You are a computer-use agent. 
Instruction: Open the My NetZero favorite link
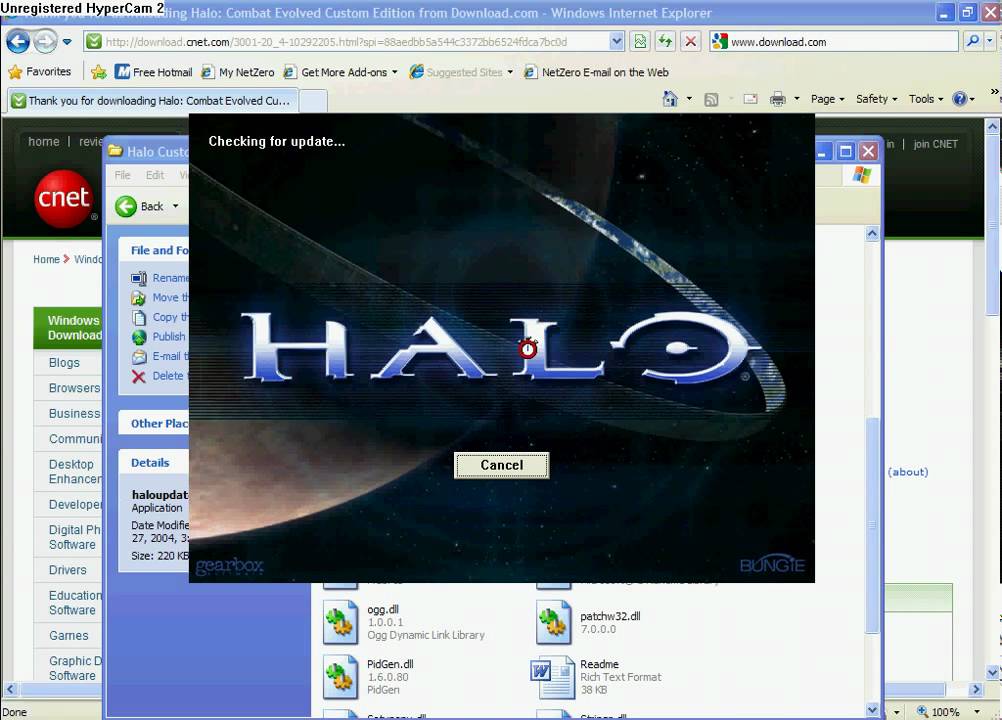[x=238, y=72]
